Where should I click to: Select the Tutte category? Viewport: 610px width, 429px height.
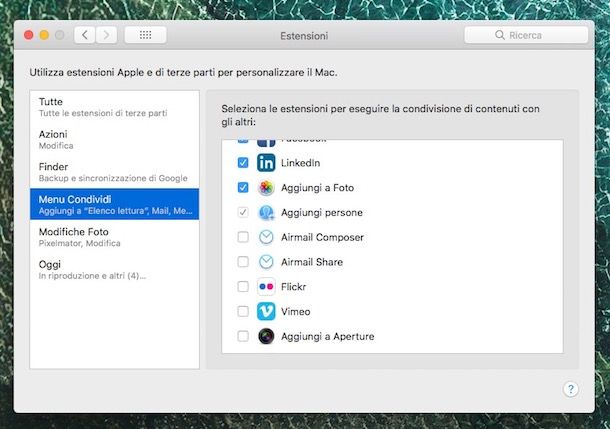pyautogui.click(x=114, y=107)
